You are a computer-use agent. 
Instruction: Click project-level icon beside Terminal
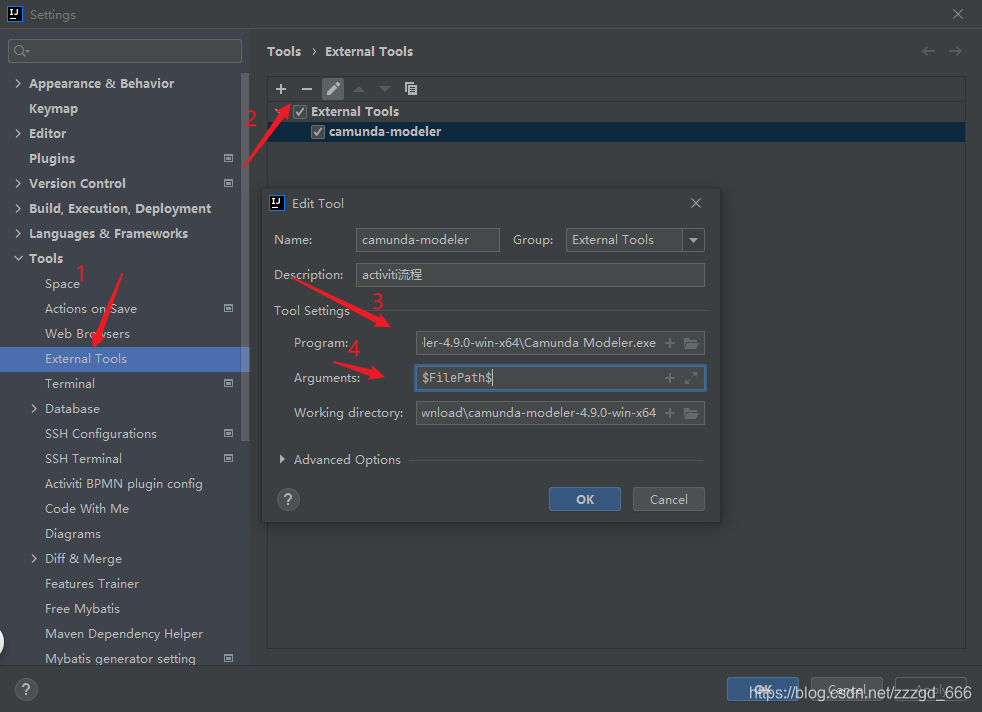pos(229,383)
